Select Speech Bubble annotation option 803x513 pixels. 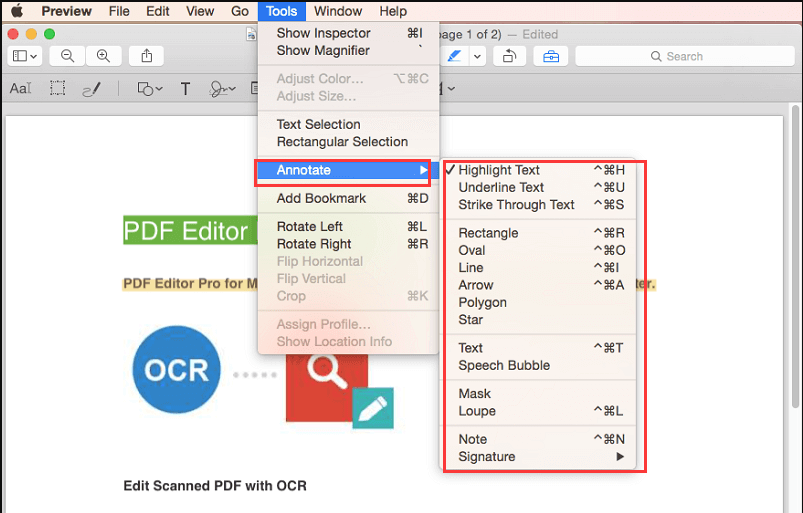(x=504, y=365)
